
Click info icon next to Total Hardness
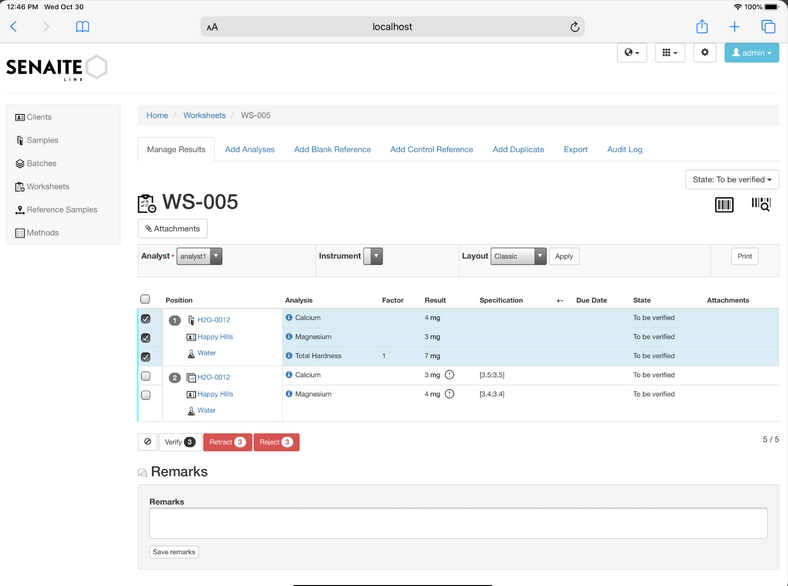(x=289, y=356)
